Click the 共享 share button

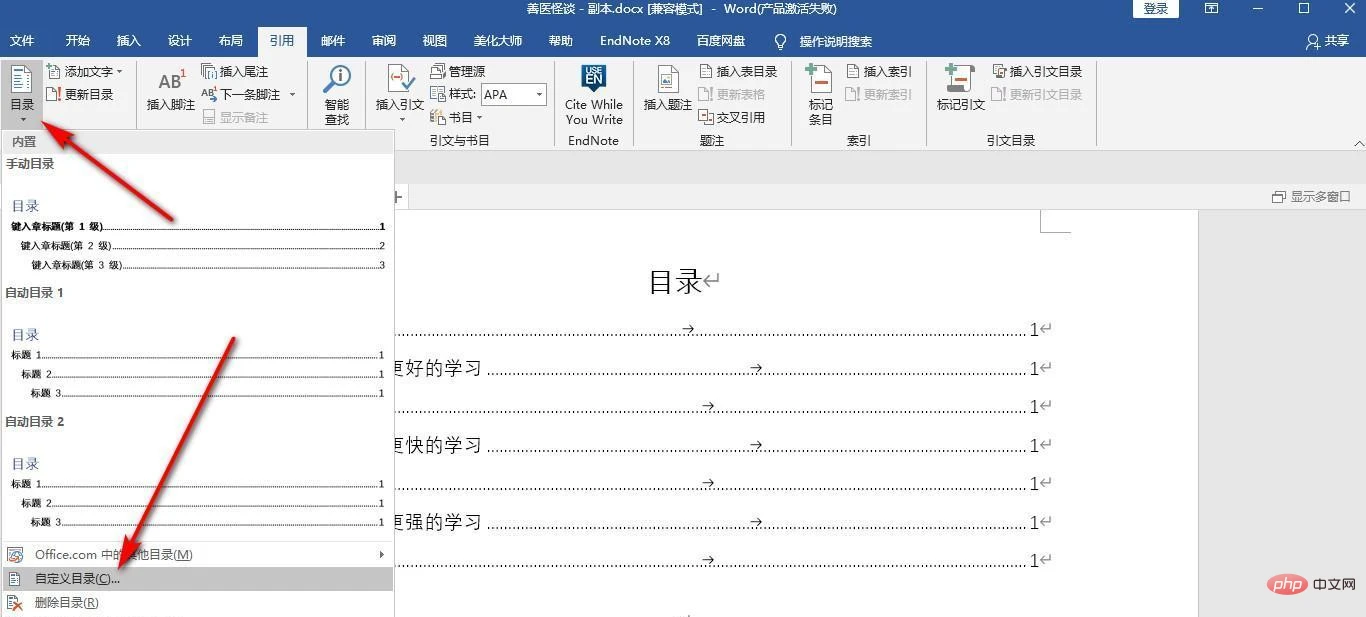pos(1327,41)
